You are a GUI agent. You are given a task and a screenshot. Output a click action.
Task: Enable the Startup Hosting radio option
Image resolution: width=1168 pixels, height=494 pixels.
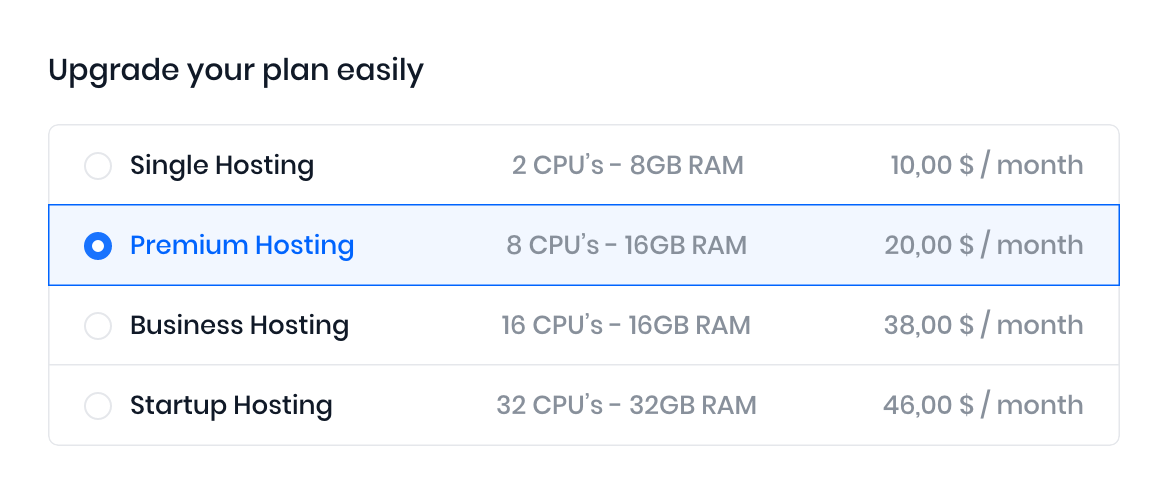(98, 405)
